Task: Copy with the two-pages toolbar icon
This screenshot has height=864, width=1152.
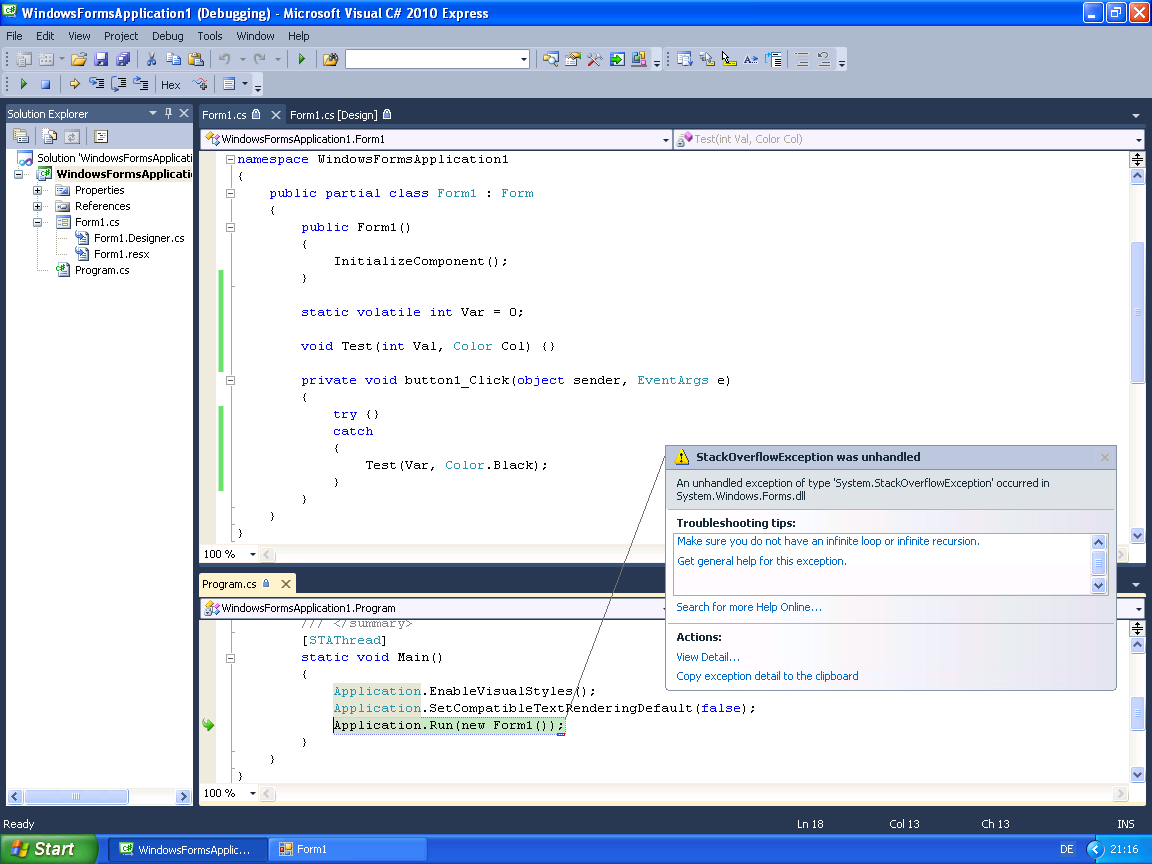Action: coord(173,60)
